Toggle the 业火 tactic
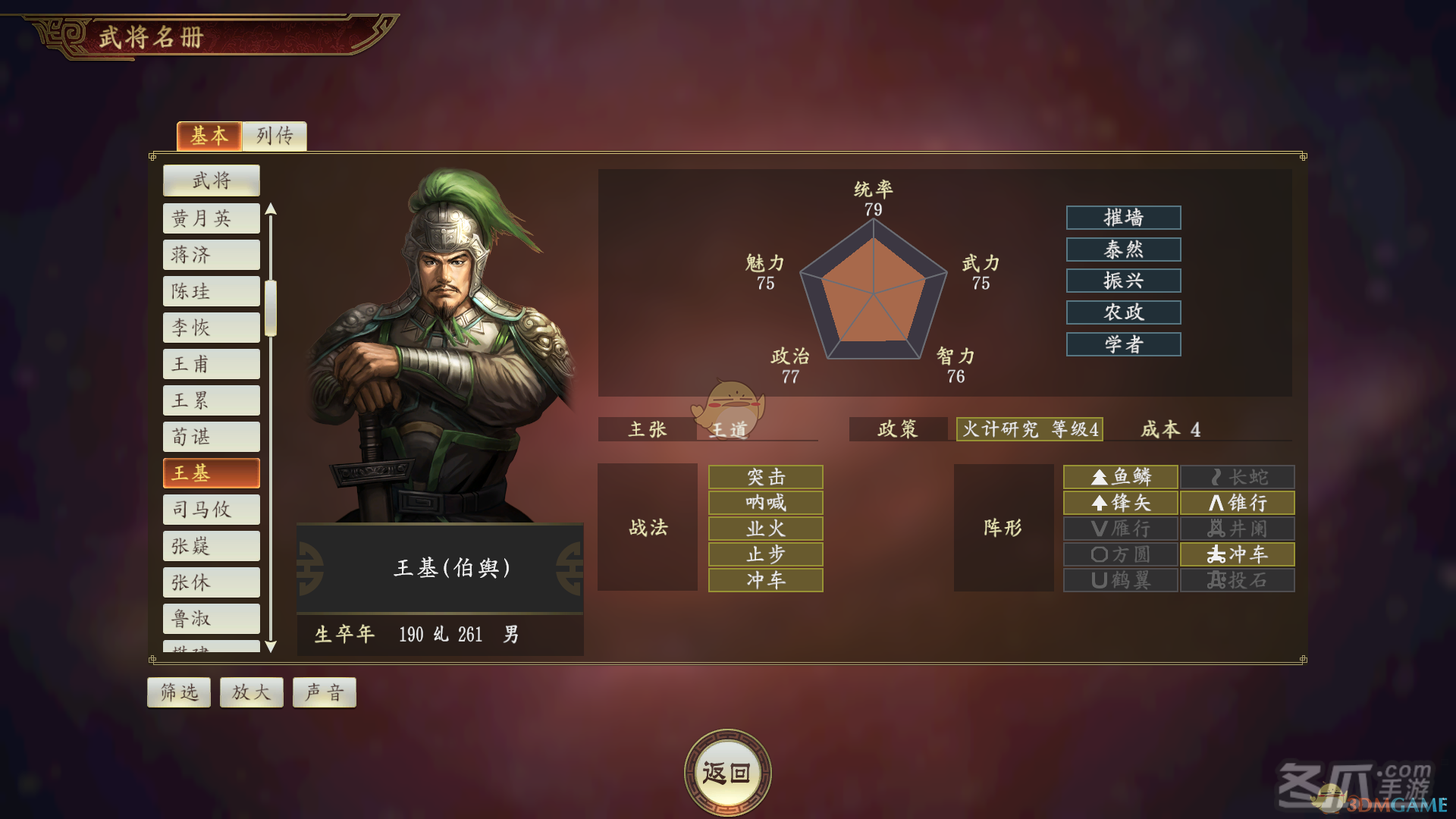This screenshot has width=1456, height=819. pyautogui.click(x=765, y=529)
